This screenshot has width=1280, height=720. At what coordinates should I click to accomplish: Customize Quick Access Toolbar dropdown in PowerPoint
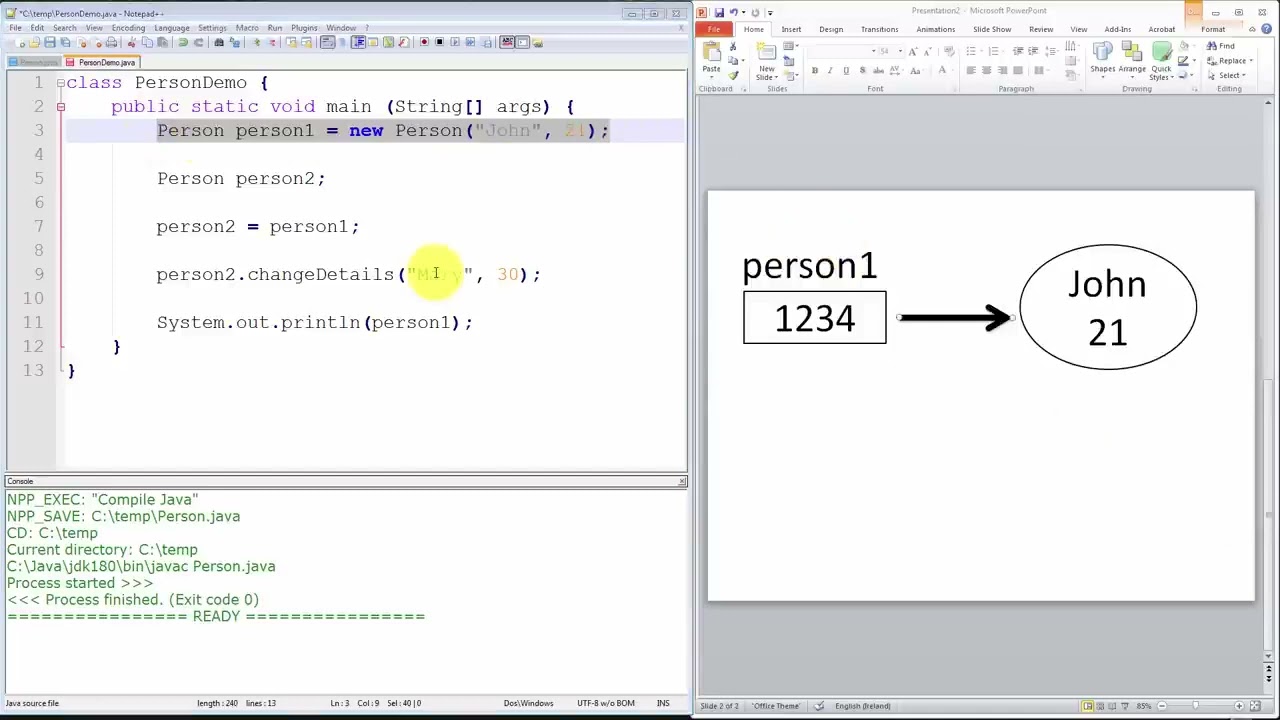(x=770, y=12)
